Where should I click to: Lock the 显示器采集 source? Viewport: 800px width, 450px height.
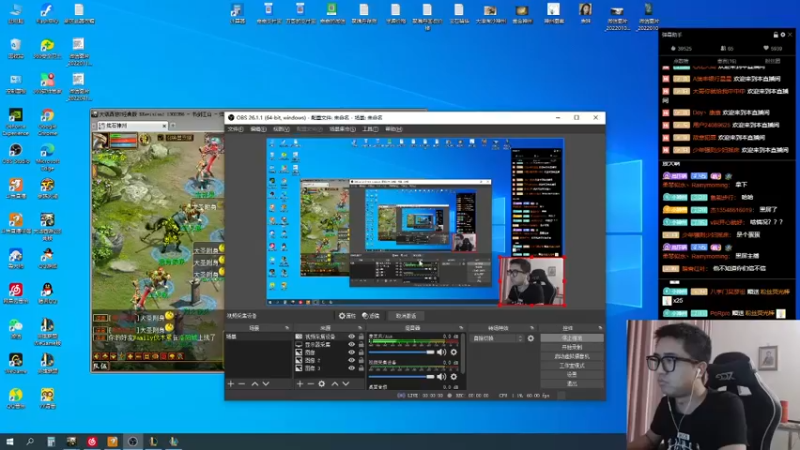361,344
